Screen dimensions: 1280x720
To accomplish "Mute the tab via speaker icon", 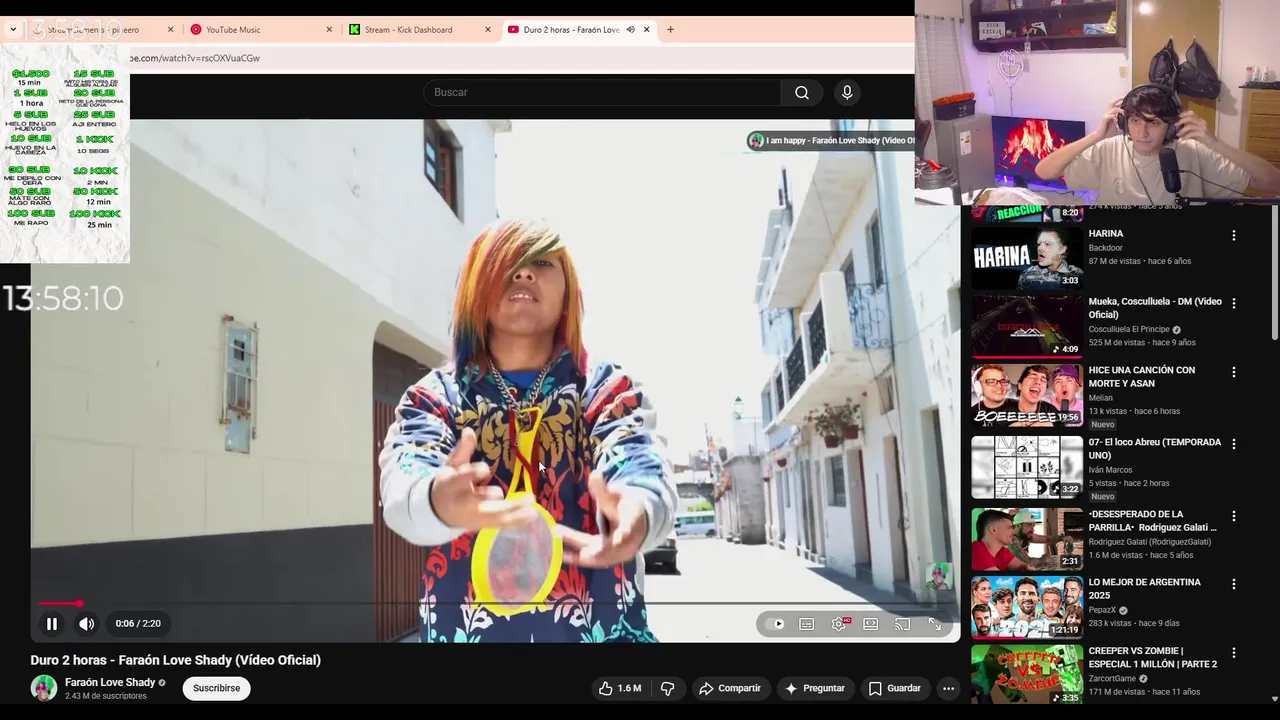I will pyautogui.click(x=630, y=30).
